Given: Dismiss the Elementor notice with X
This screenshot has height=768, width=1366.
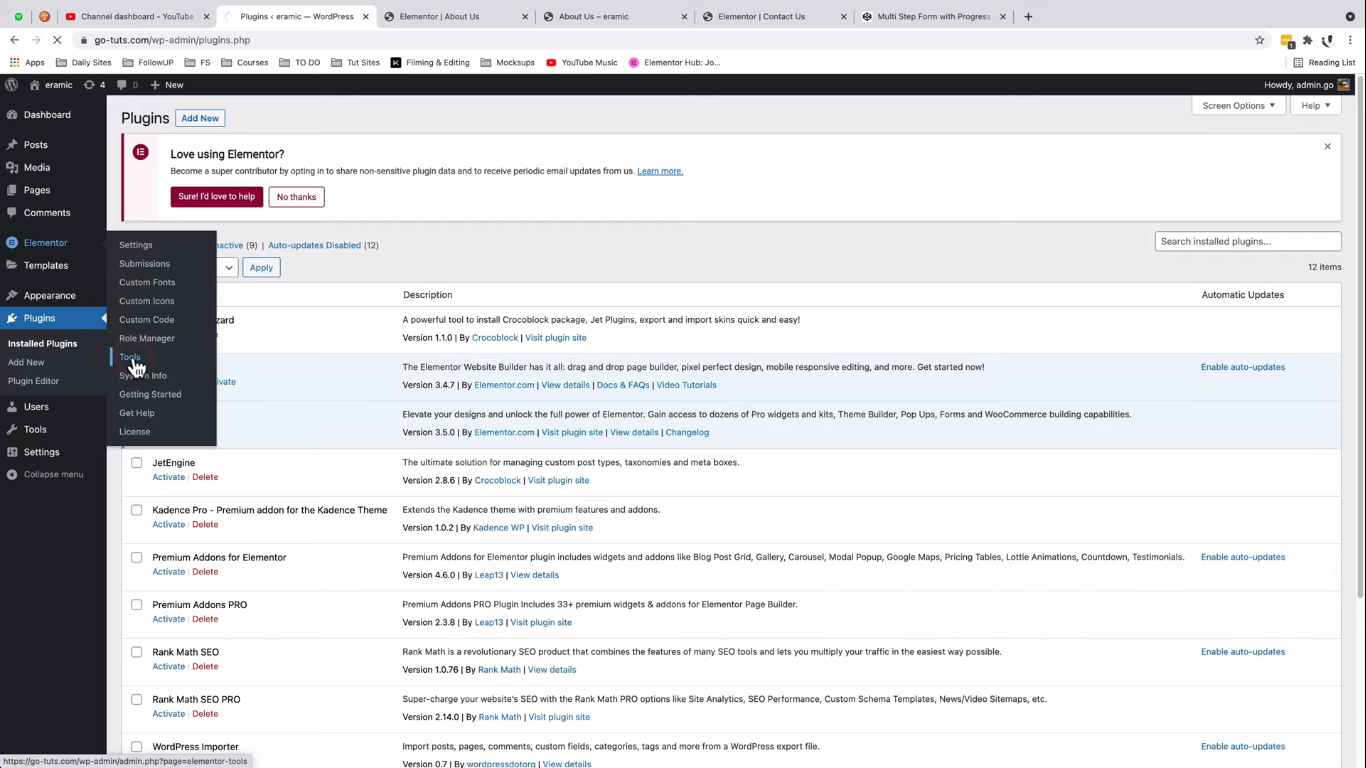Looking at the screenshot, I should 1327,146.
